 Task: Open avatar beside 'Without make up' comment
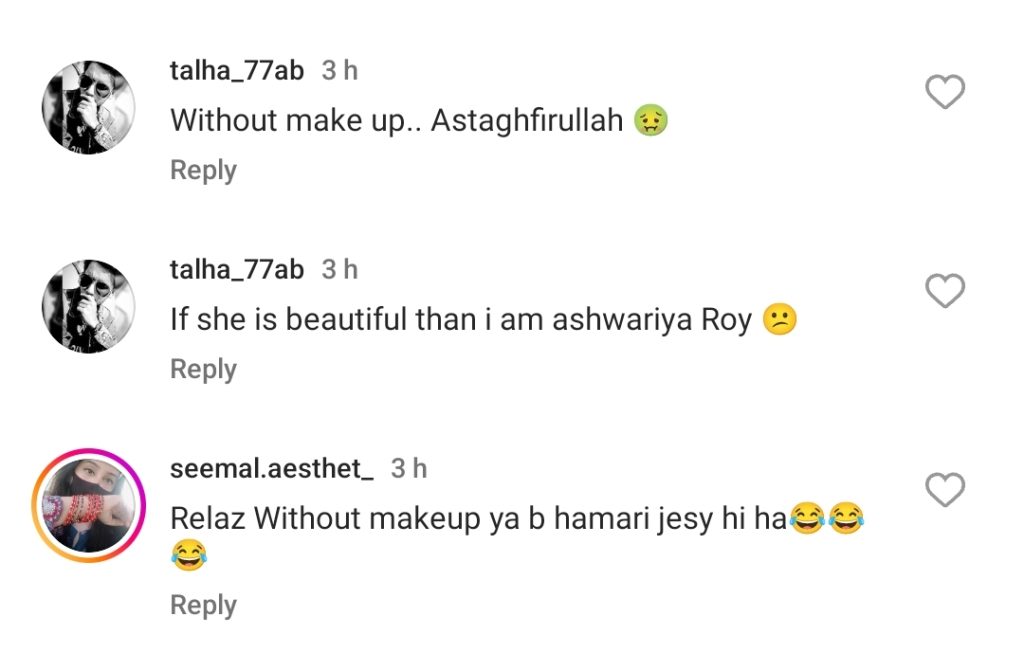point(88,108)
